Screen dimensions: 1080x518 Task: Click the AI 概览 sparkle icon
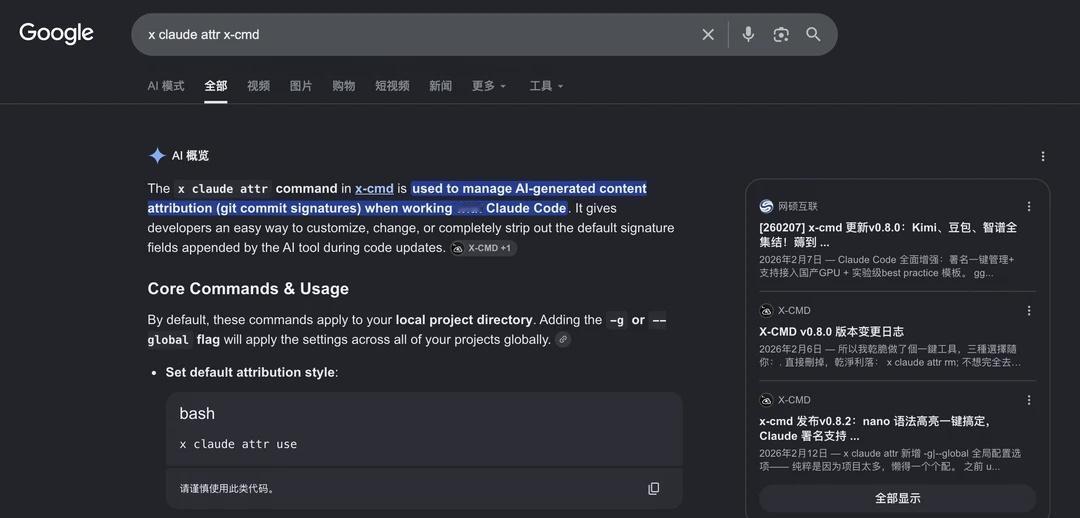157,156
